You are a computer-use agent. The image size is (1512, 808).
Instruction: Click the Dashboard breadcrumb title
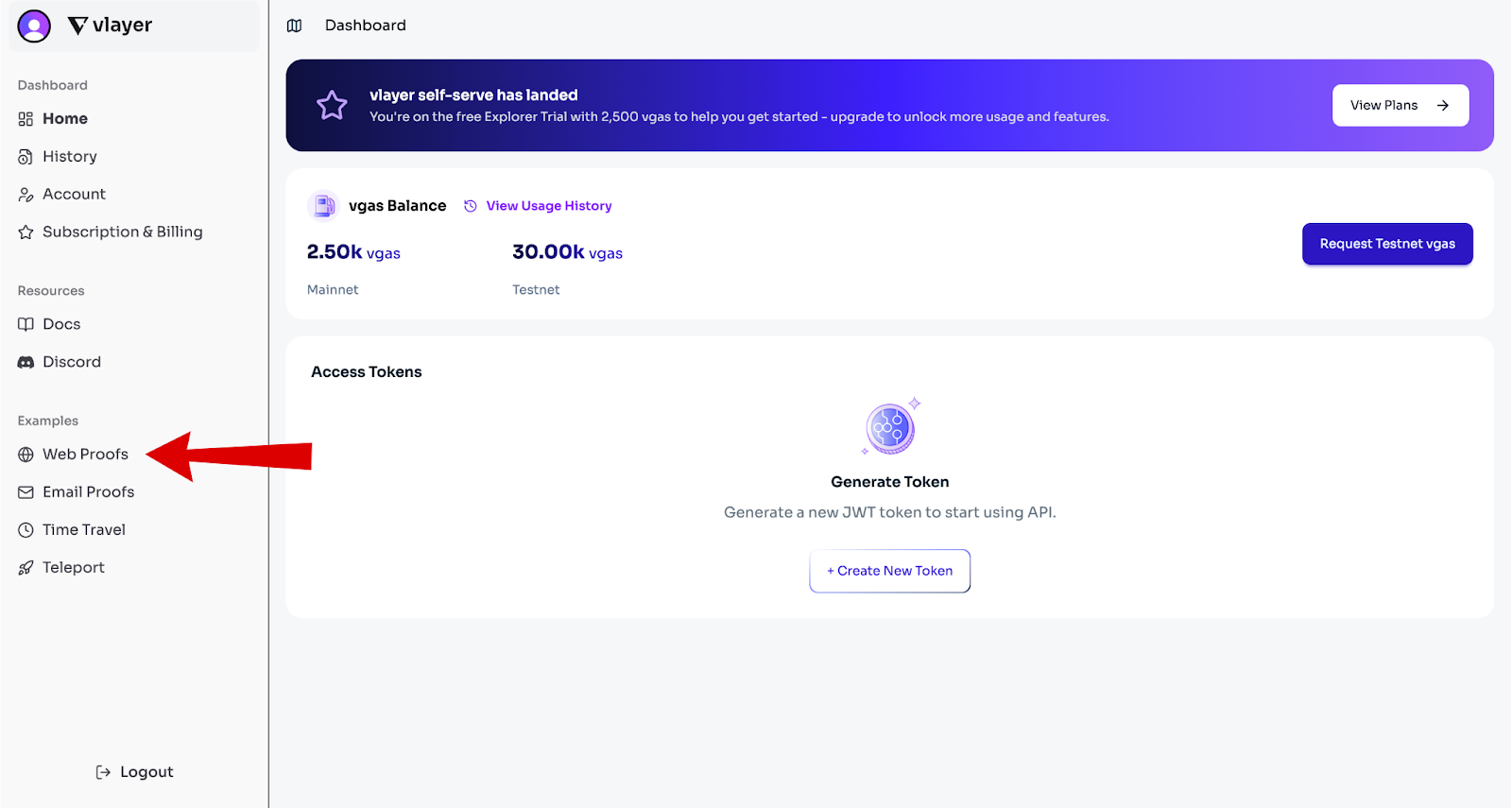366,26
